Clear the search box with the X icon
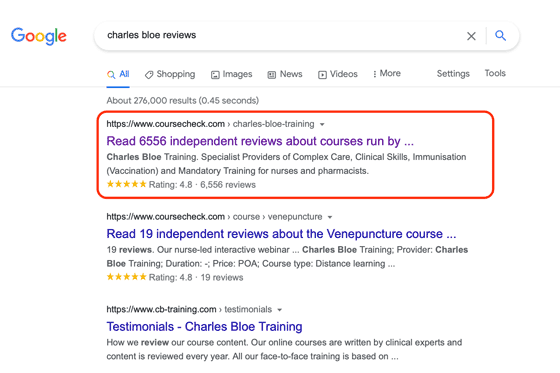The width and height of the screenshot is (560, 373). 471,36
